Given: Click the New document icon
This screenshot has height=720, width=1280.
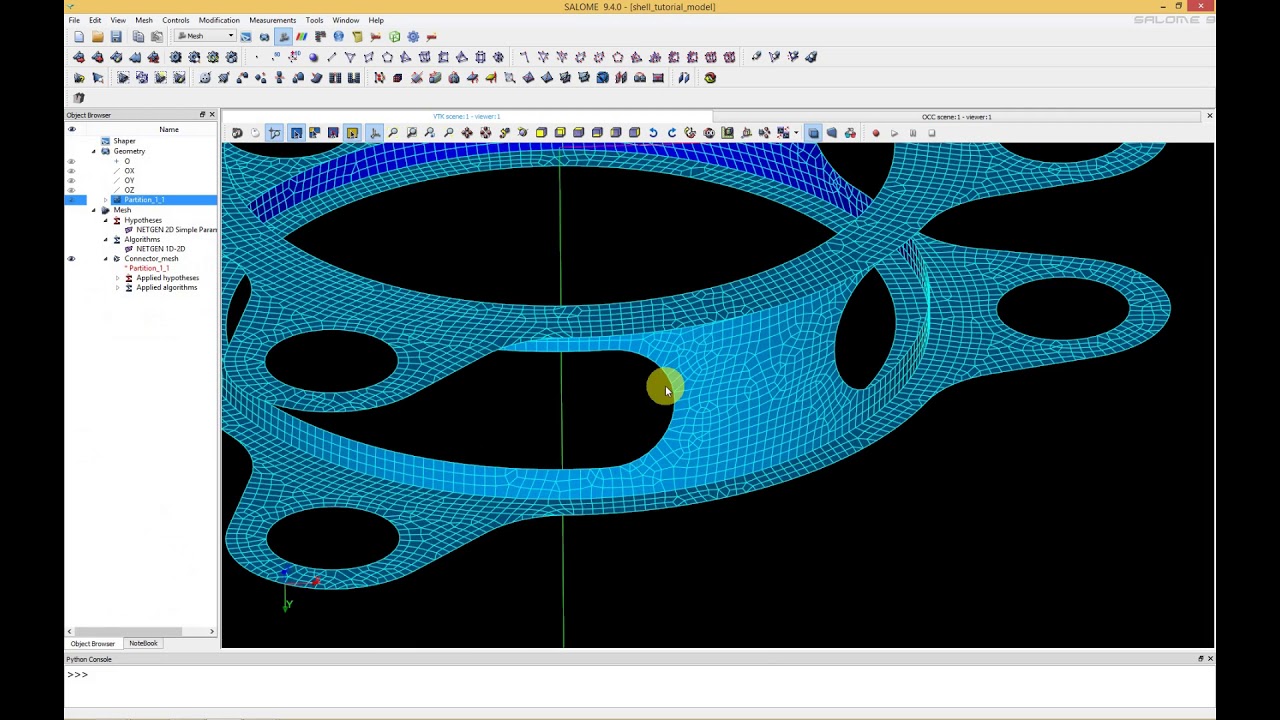Looking at the screenshot, I should coord(79,37).
